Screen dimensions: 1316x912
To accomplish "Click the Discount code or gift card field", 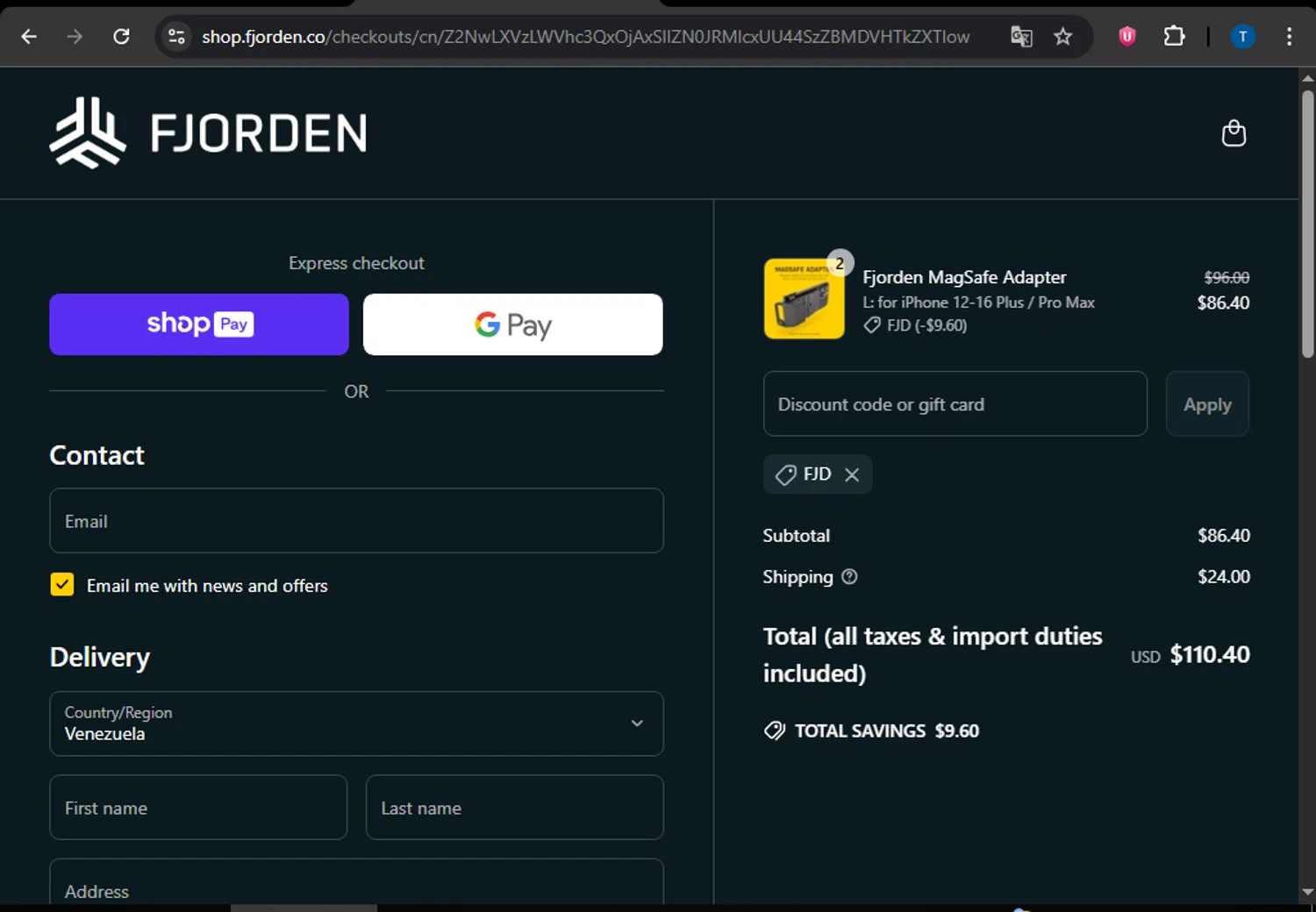I will pos(955,403).
